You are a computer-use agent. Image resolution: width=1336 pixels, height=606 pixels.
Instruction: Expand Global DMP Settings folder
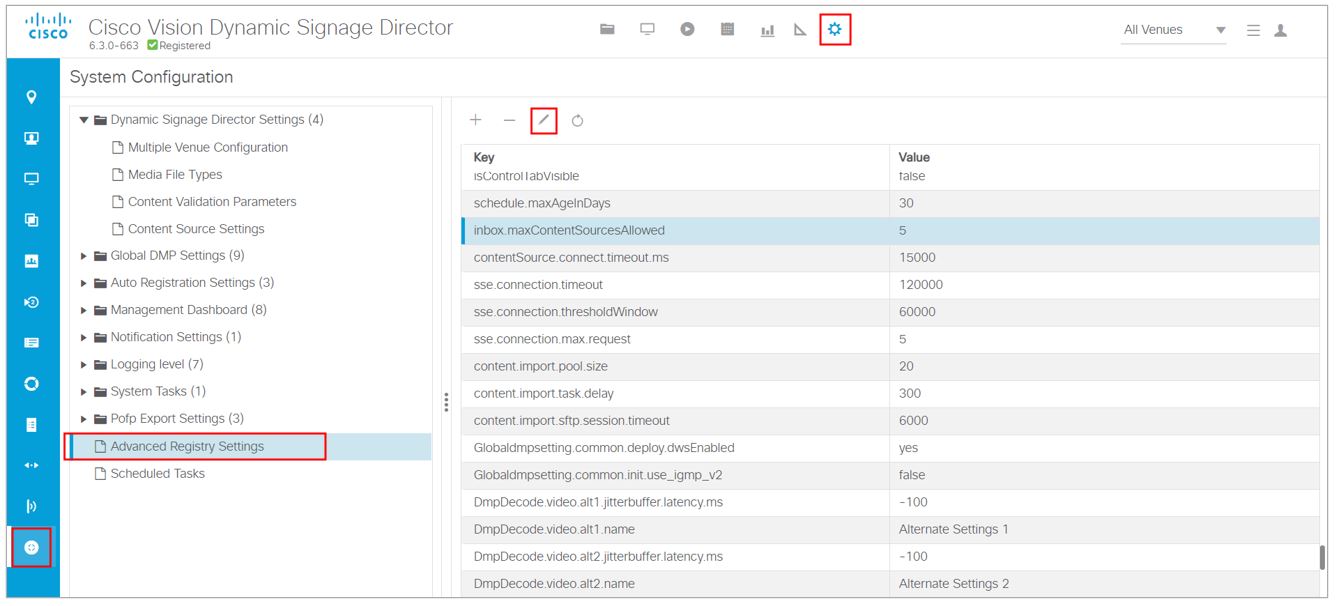85,256
